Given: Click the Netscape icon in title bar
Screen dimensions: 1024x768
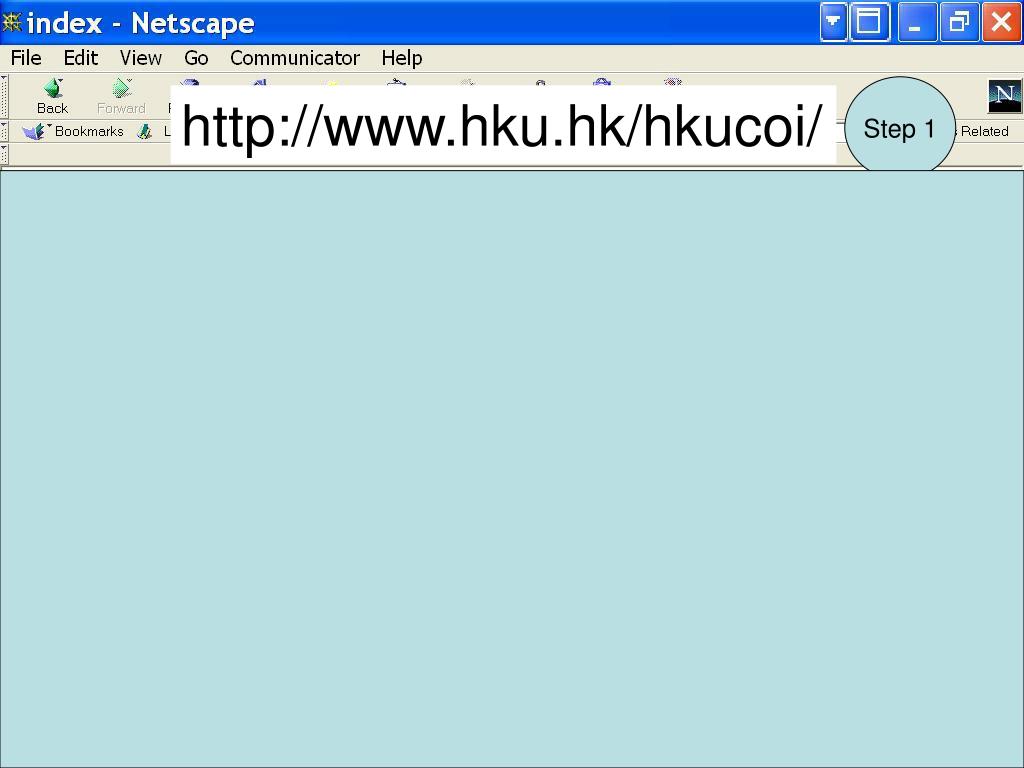Looking at the screenshot, I should point(12,23).
